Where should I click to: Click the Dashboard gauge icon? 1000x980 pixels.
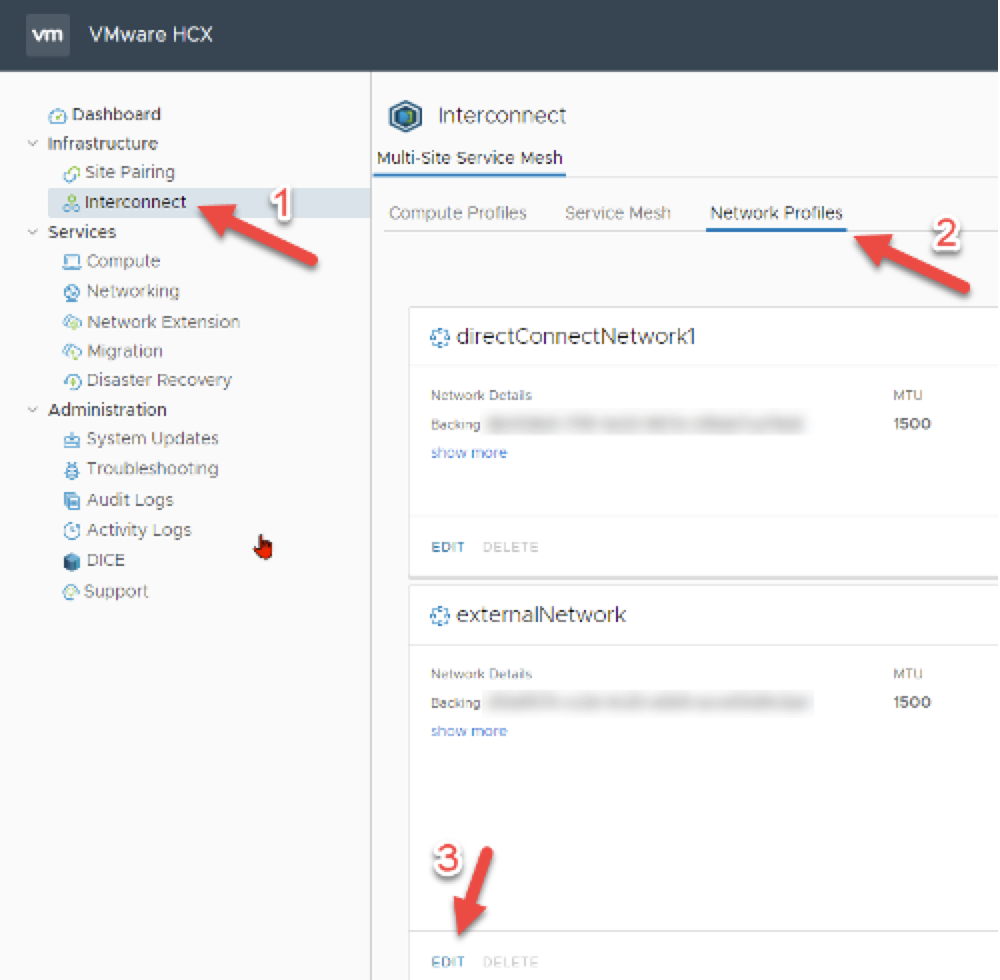click(x=57, y=115)
